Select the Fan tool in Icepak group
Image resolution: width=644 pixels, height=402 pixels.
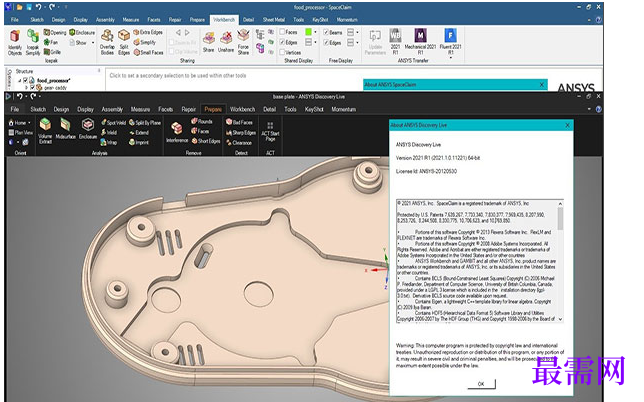point(51,42)
